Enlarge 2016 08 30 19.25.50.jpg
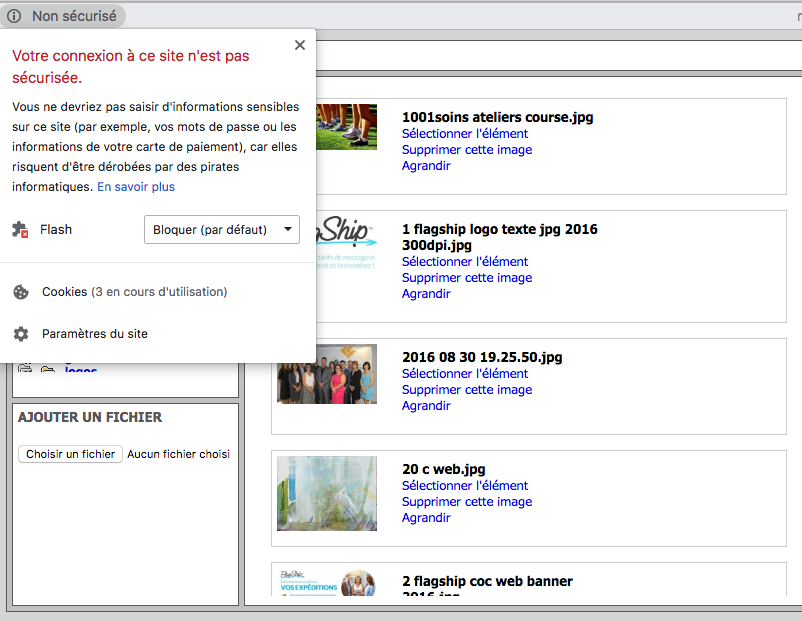This screenshot has width=802, height=621. pyautogui.click(x=426, y=406)
